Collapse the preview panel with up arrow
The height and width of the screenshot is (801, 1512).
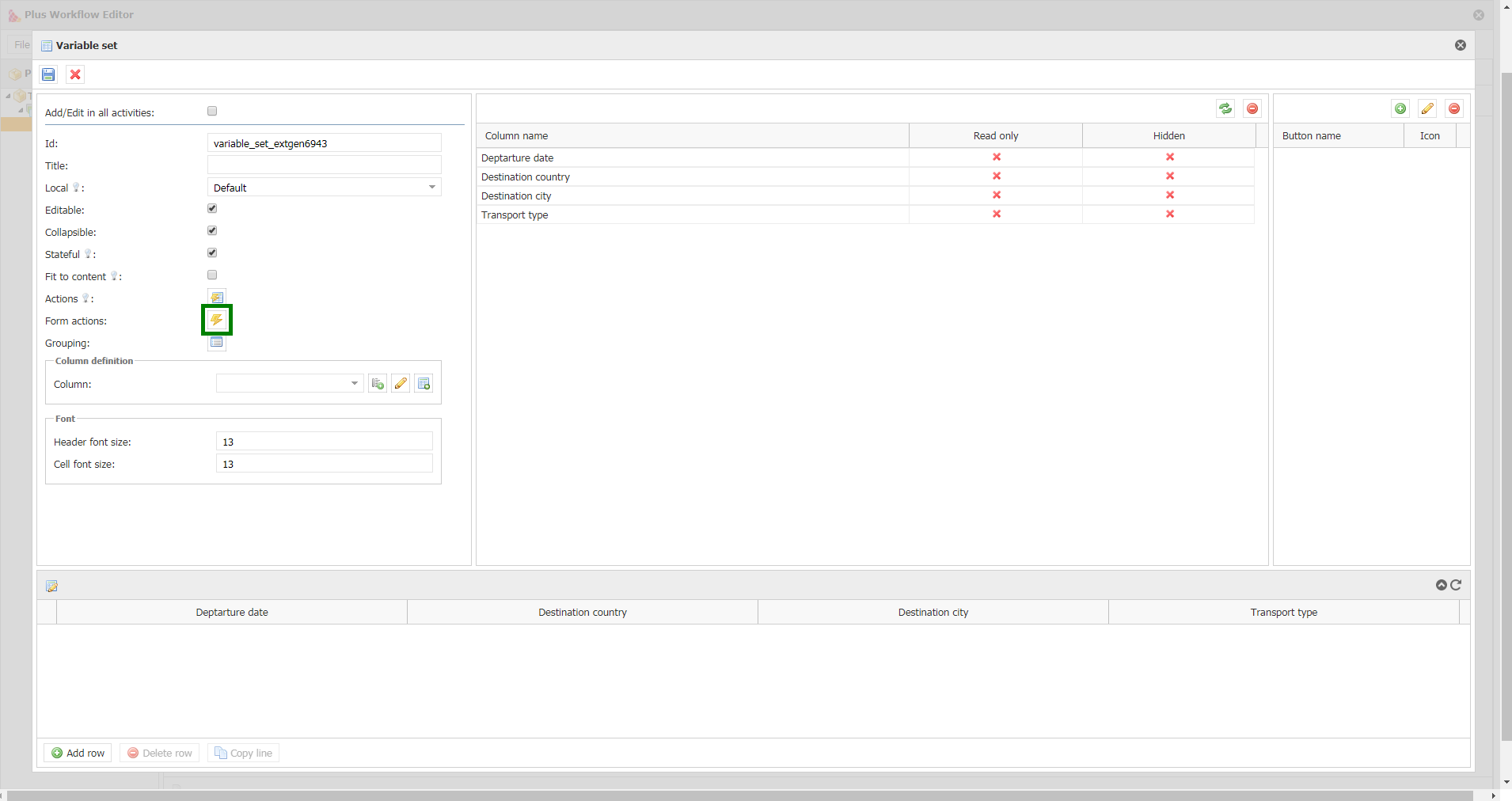1441,585
